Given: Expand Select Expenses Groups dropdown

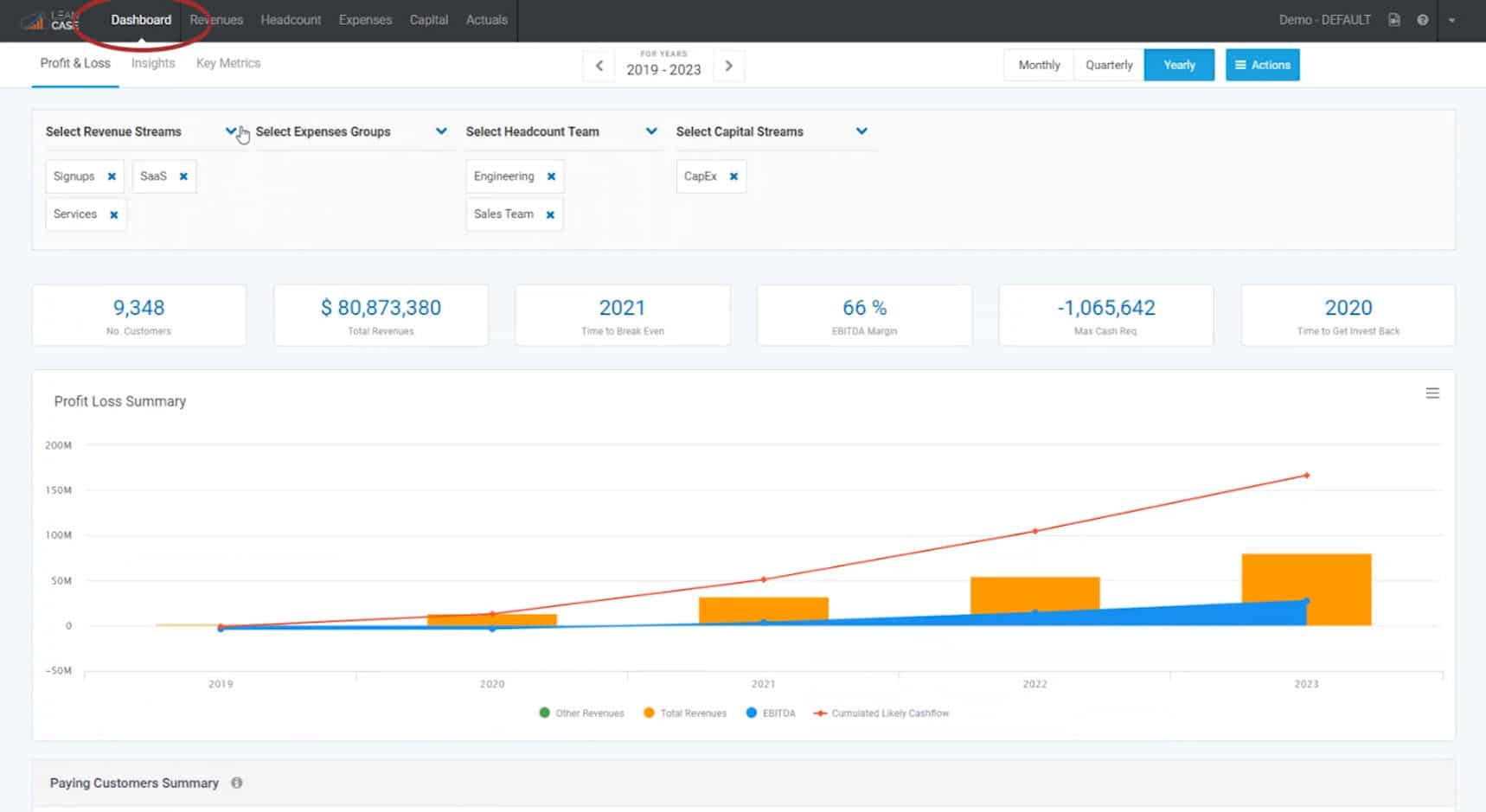Looking at the screenshot, I should (x=441, y=131).
